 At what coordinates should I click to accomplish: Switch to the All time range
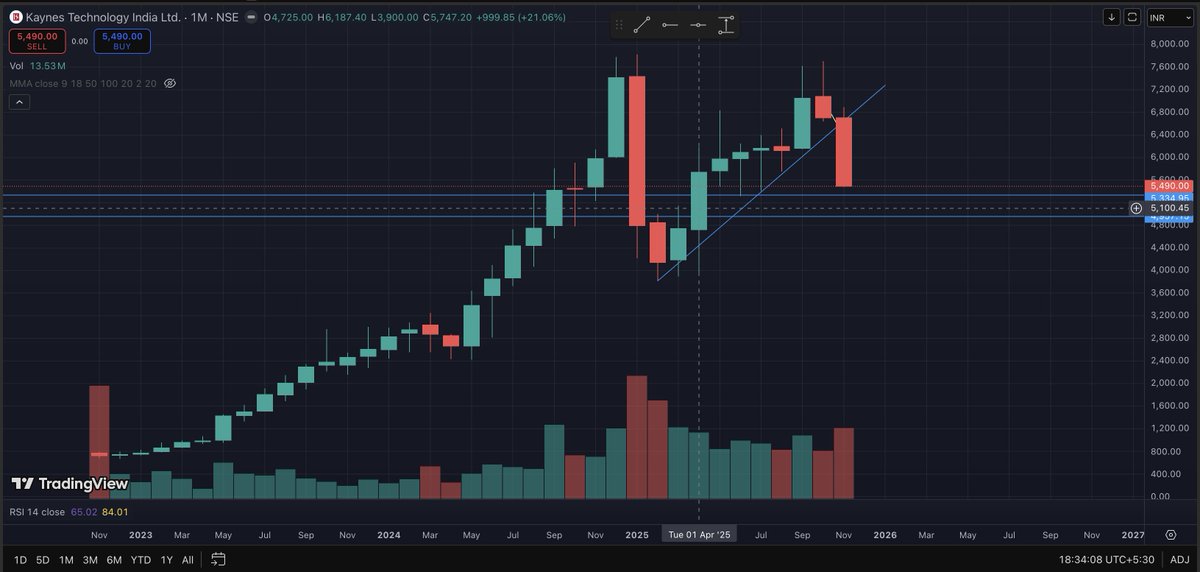pyautogui.click(x=187, y=559)
